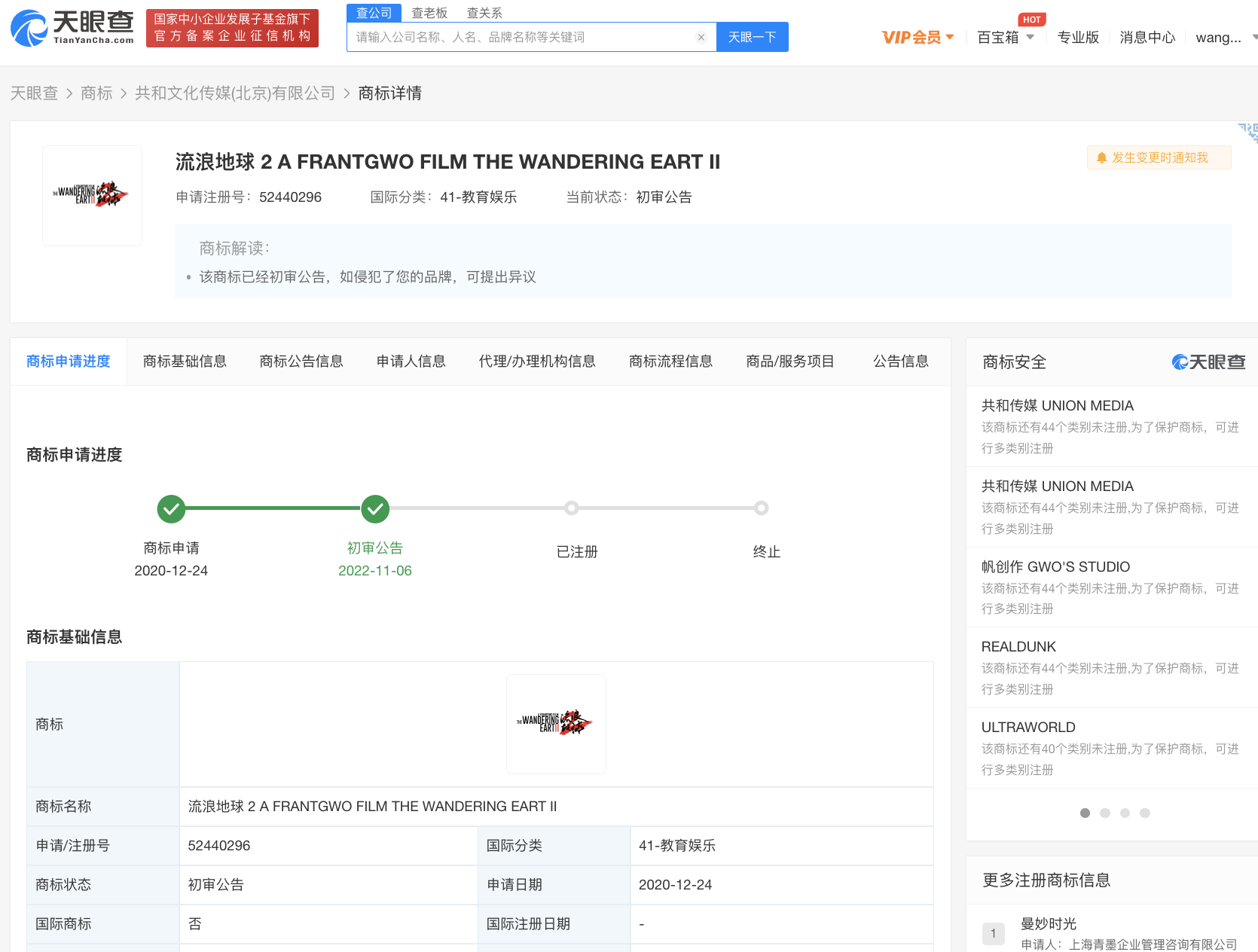Image resolution: width=1258 pixels, height=952 pixels.
Task: Select the 公告信息 tab
Action: click(901, 362)
